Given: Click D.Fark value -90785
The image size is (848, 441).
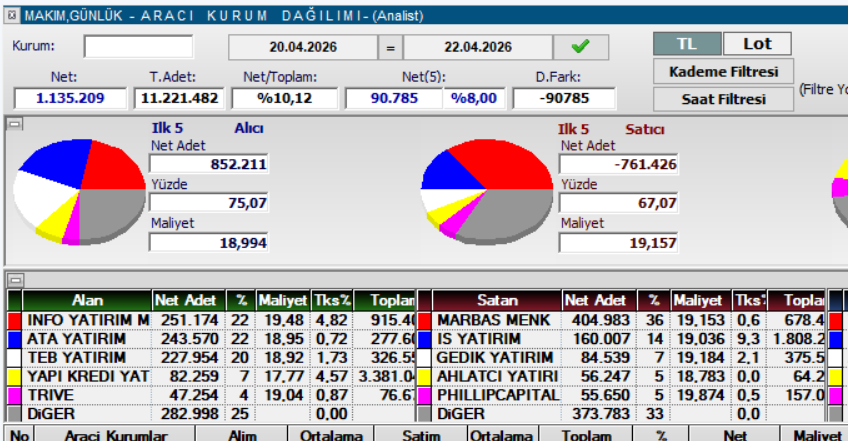Looking at the screenshot, I should [564, 98].
